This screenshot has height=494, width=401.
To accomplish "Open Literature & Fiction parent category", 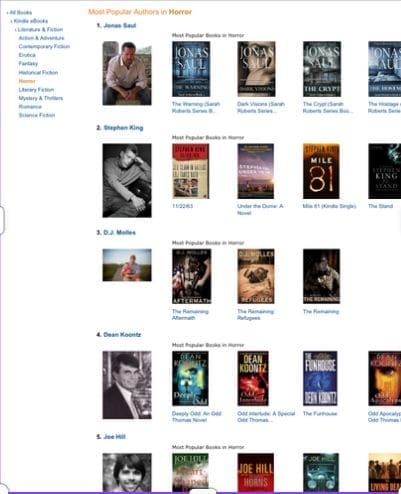I will (x=40, y=30).
